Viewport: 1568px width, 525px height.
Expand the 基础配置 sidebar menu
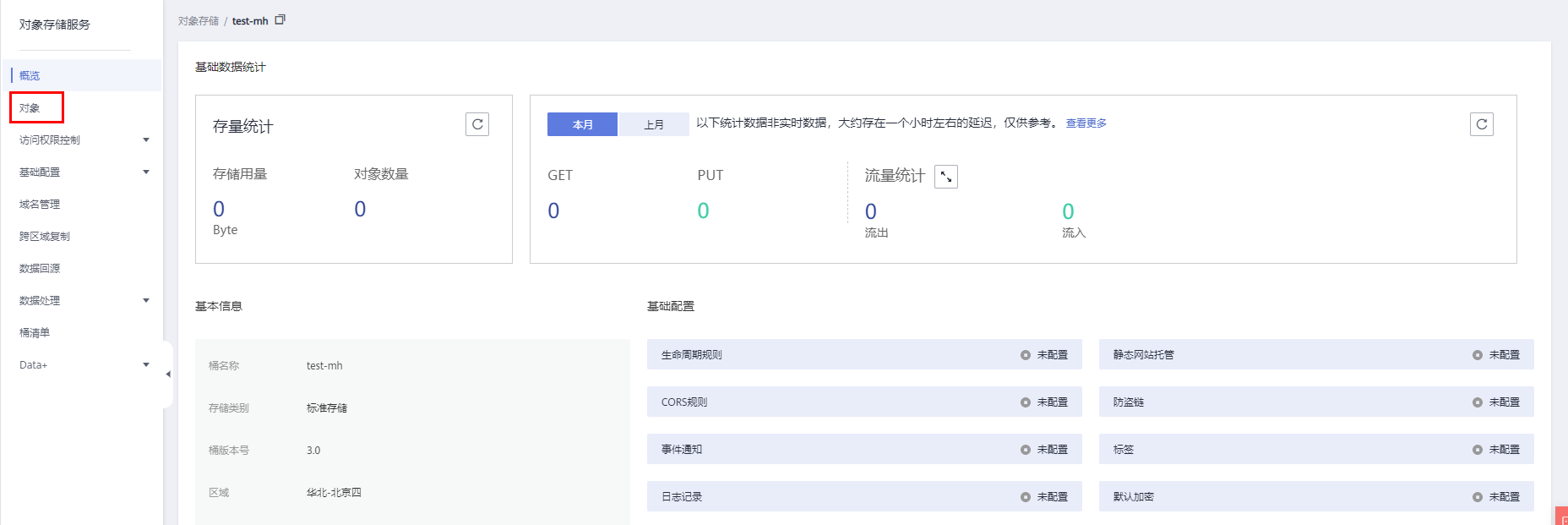(x=146, y=172)
